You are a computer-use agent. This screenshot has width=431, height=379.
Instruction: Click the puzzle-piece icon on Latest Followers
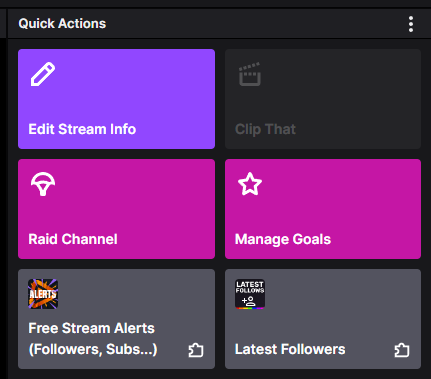click(402, 350)
